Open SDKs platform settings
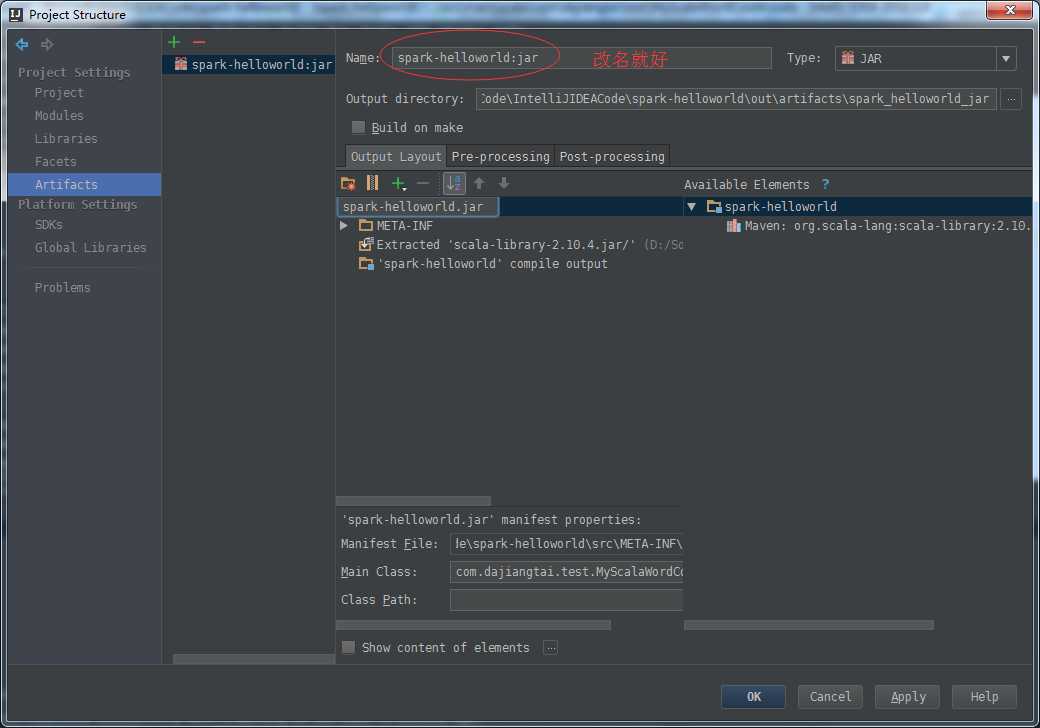1040x728 pixels. 48,224
